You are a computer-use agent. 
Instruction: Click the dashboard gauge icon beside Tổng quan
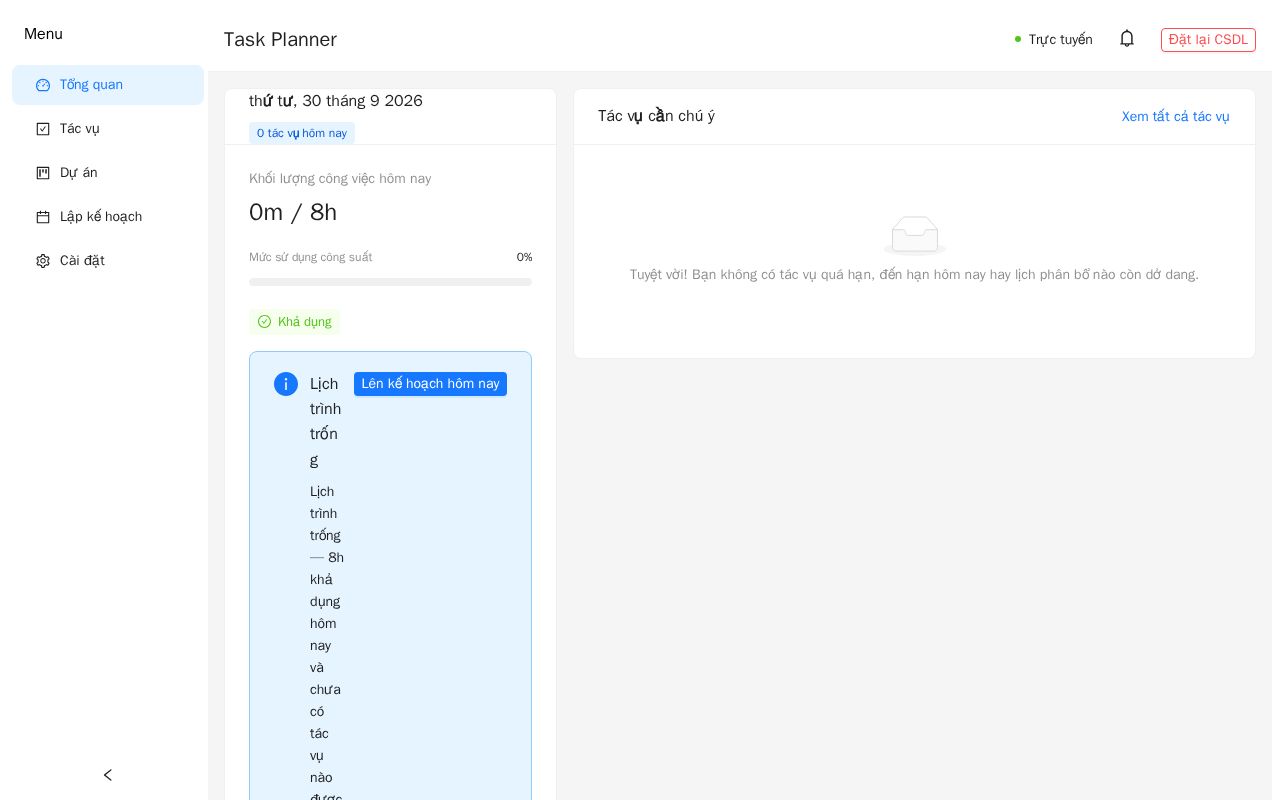click(43, 85)
